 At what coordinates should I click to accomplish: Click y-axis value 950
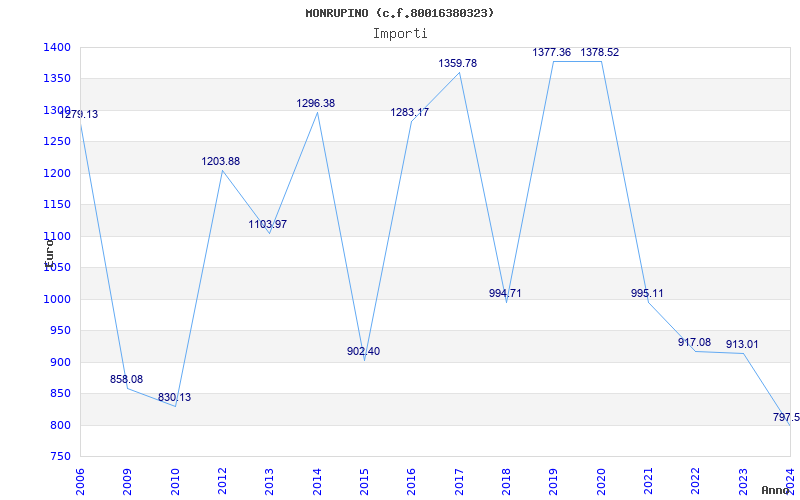pos(60,331)
